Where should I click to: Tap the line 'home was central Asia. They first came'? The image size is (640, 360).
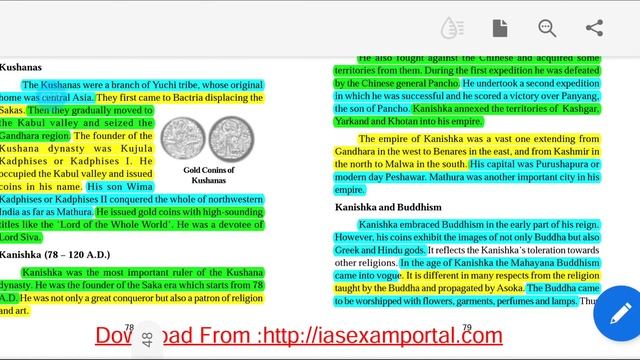tap(131, 98)
